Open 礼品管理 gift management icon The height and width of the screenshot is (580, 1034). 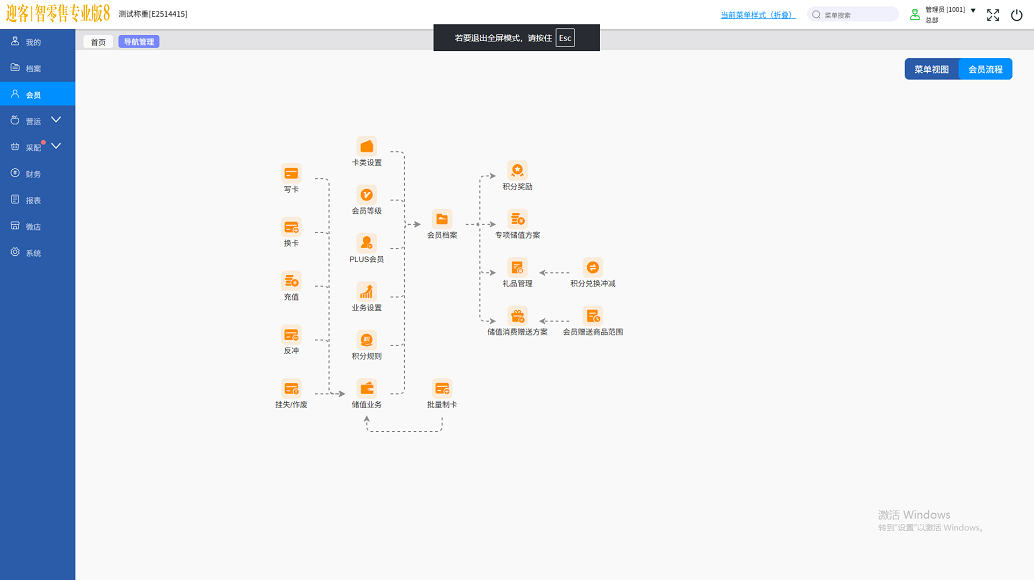coord(517,268)
